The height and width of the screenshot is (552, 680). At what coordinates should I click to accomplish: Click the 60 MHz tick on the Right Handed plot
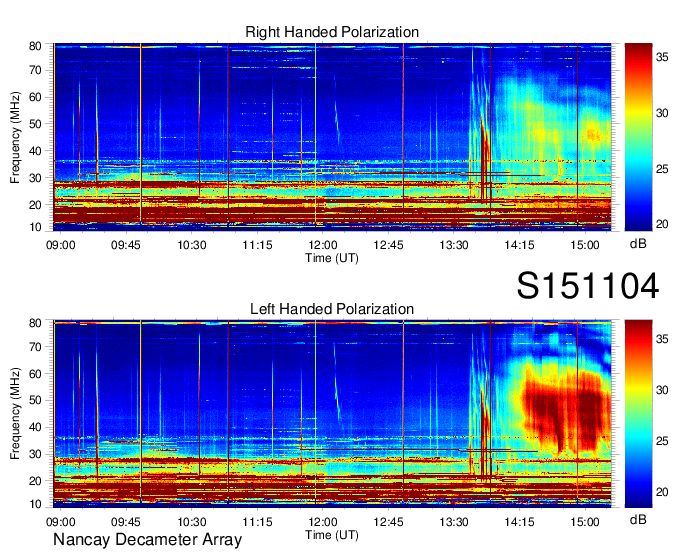[x=35, y=97]
